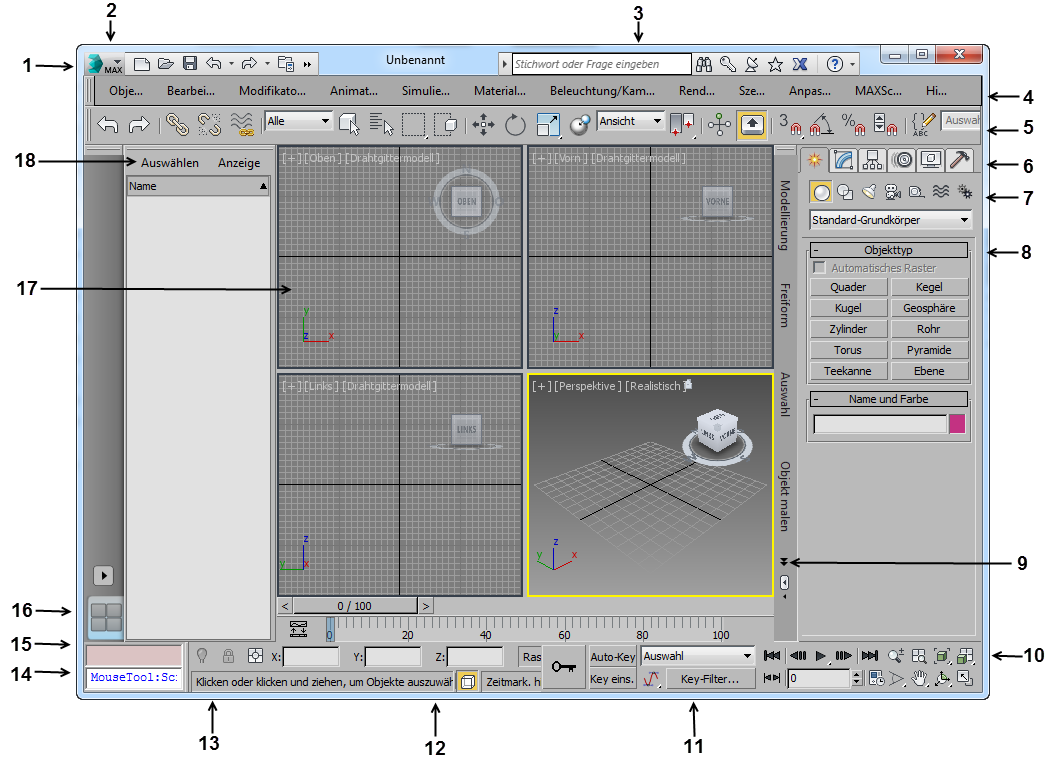Toggle the selection lock padlock icon
The image size is (1056, 764).
coord(228,656)
